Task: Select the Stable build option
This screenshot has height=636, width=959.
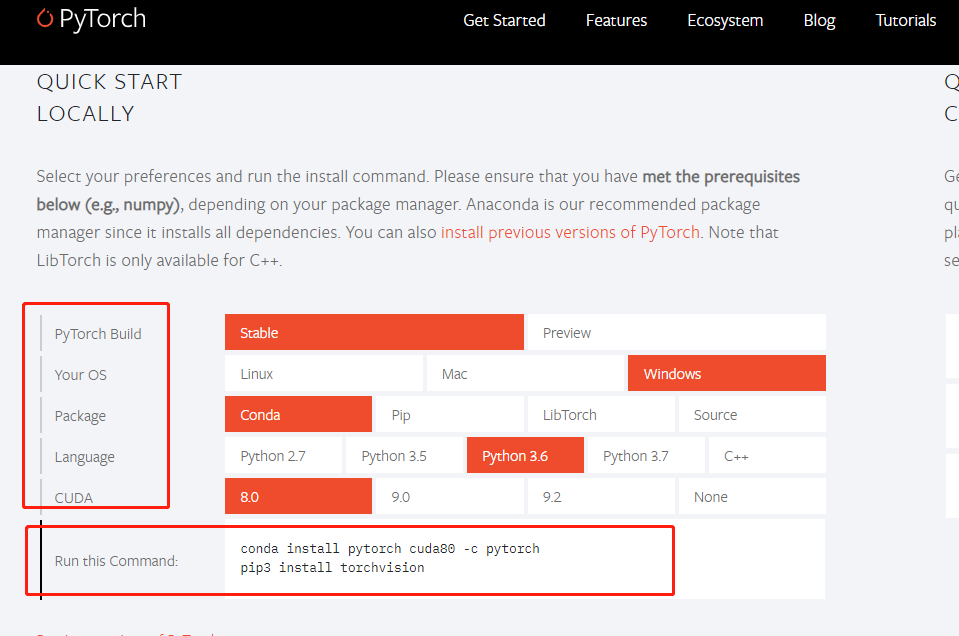Action: 374,333
